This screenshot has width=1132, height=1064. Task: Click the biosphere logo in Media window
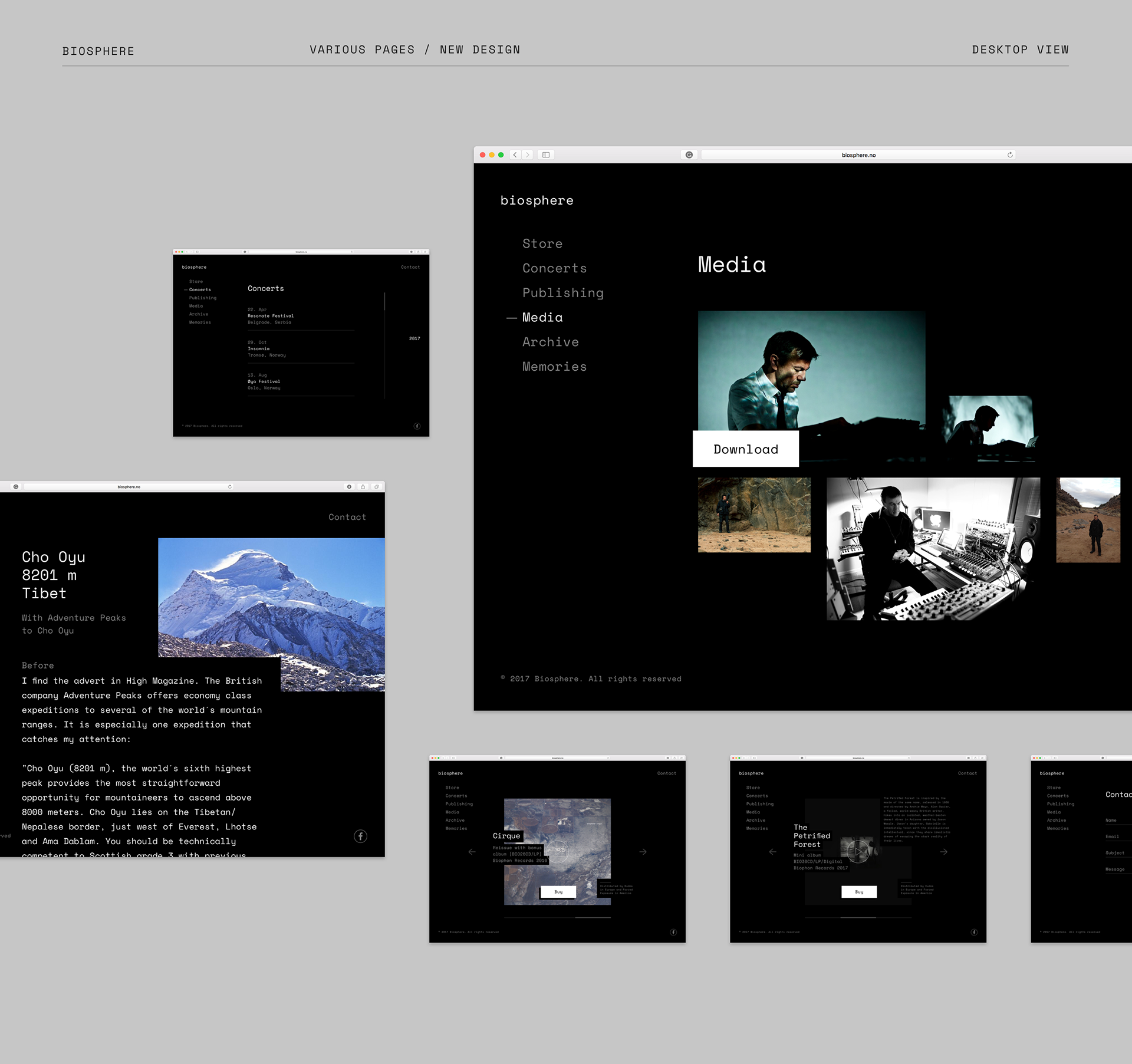tap(537, 200)
